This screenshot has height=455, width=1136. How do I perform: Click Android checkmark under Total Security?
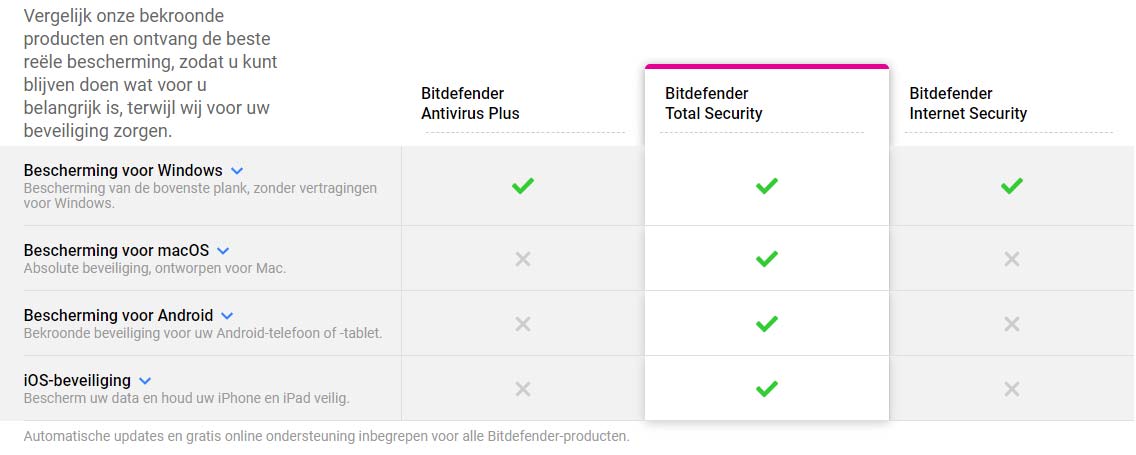click(766, 324)
